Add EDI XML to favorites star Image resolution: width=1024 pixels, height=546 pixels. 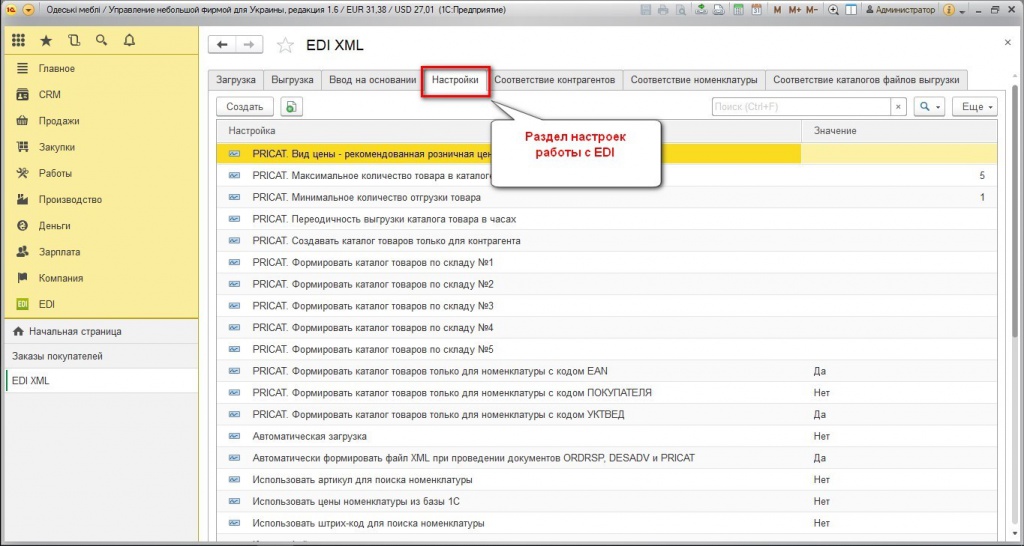(x=285, y=45)
